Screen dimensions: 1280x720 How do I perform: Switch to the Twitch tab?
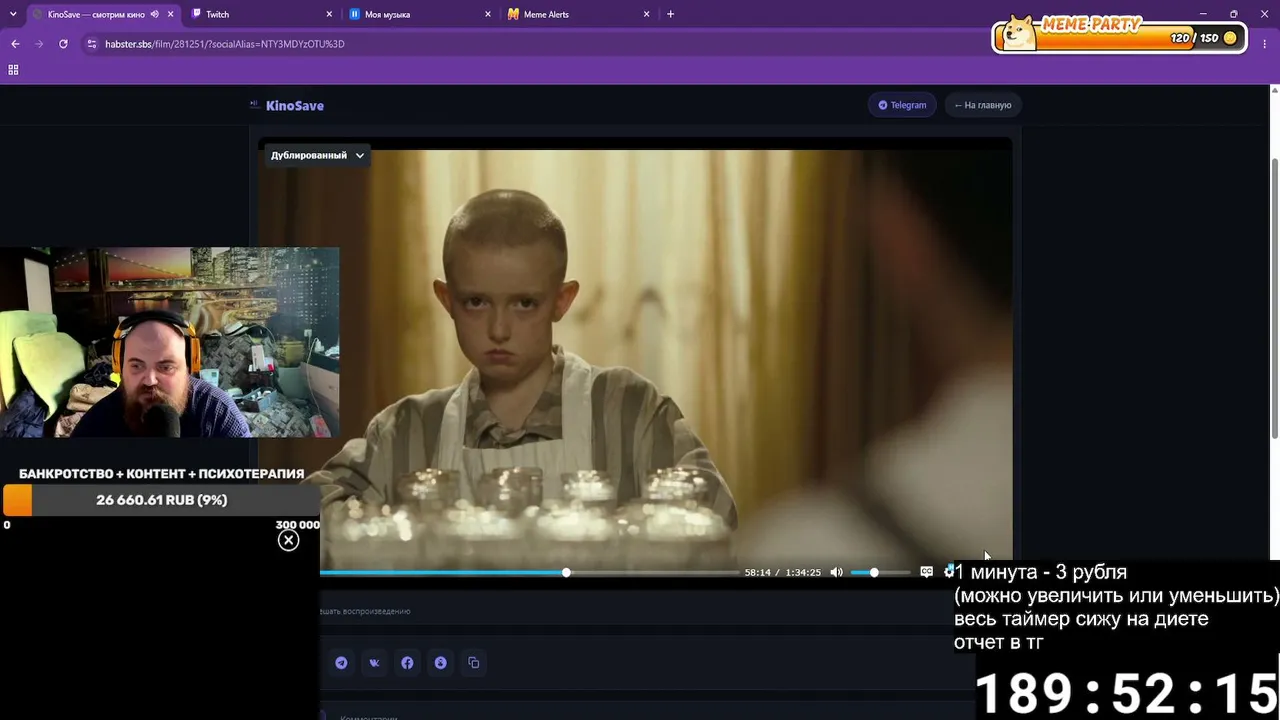tap(262, 14)
